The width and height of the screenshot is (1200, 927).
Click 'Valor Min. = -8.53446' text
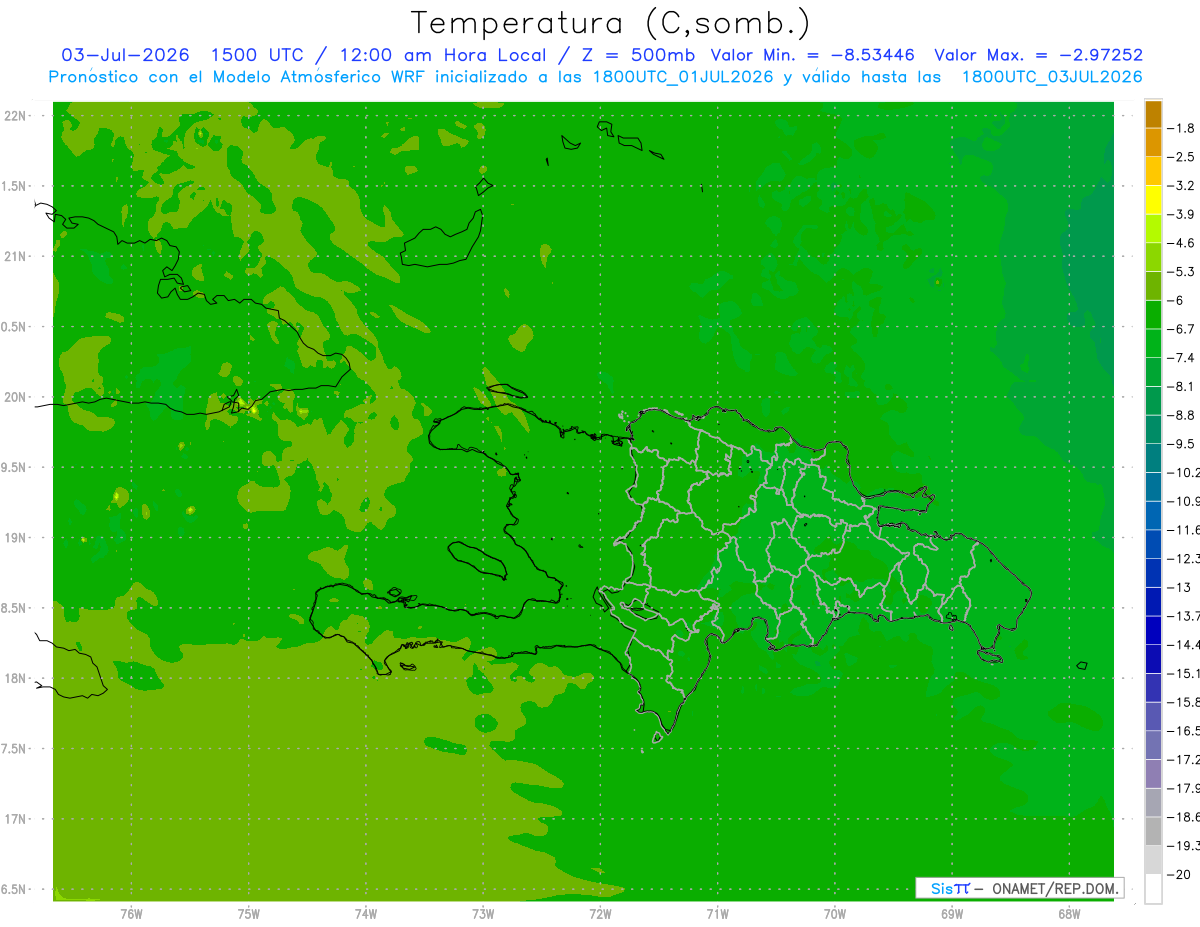812,55
